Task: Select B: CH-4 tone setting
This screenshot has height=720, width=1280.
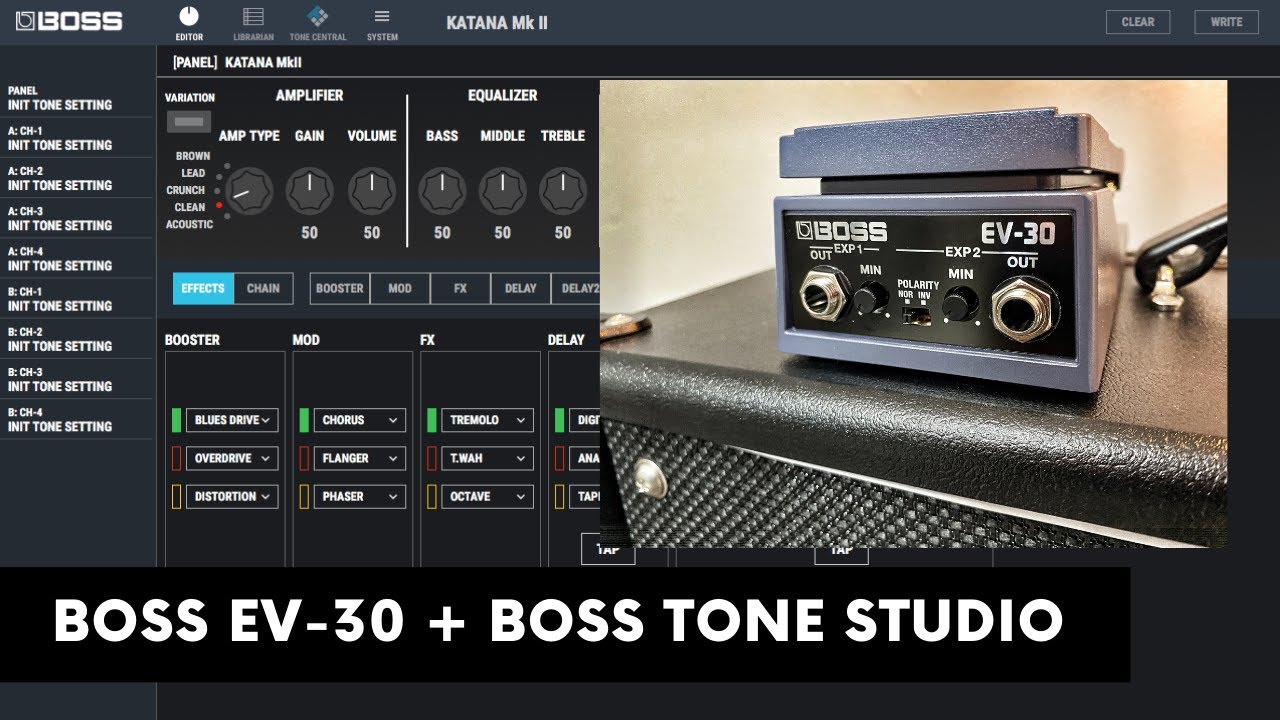Action: (77, 419)
